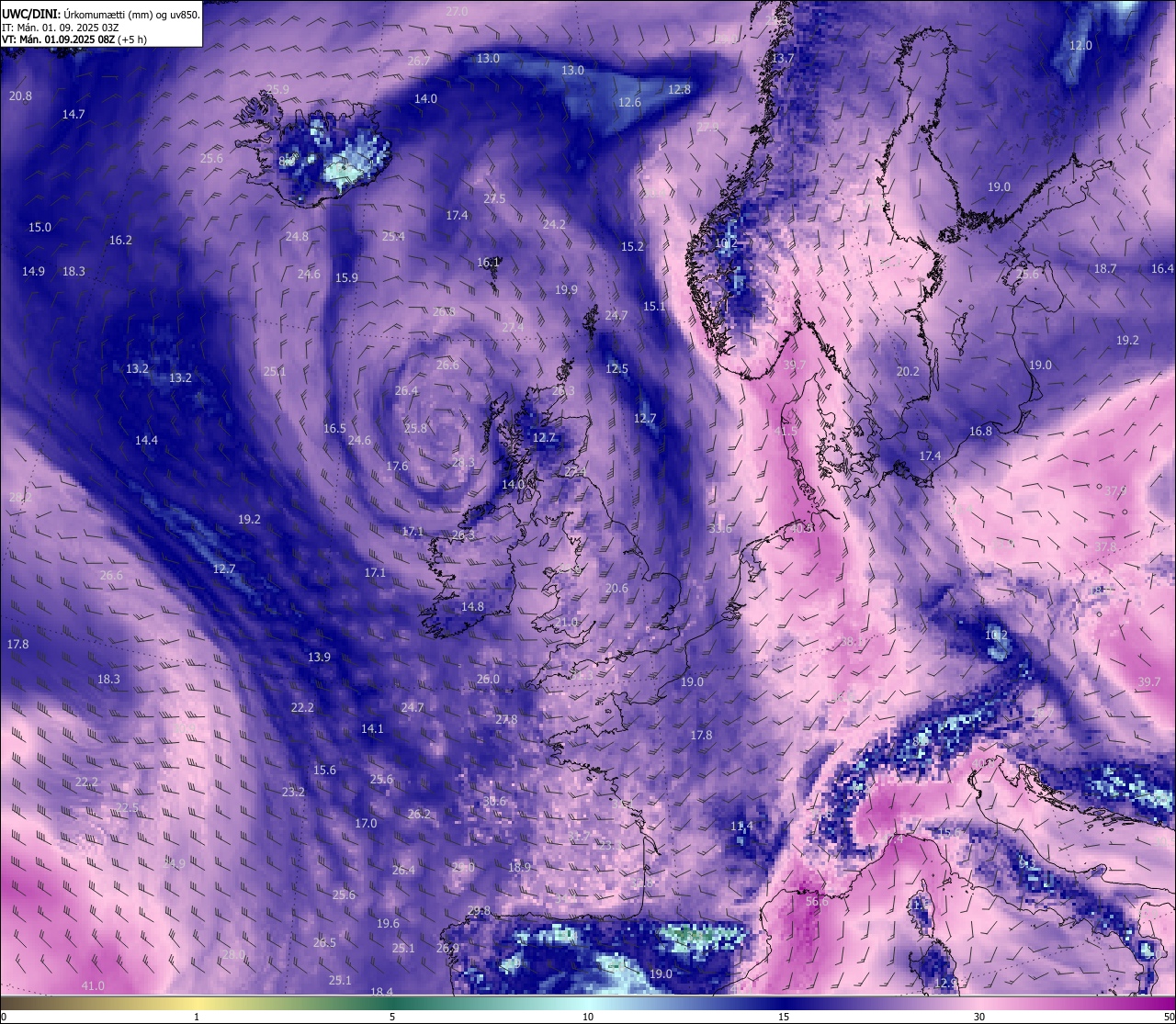Click the map value 27.5

494,198
